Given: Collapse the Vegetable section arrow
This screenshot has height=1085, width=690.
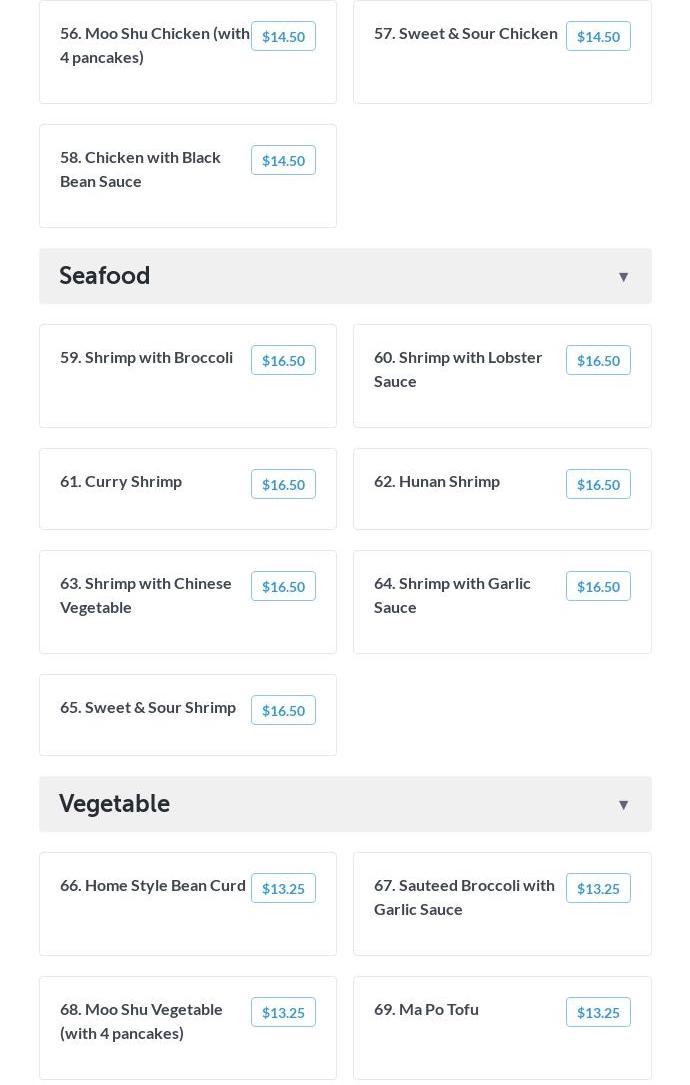Looking at the screenshot, I should click(623, 805).
